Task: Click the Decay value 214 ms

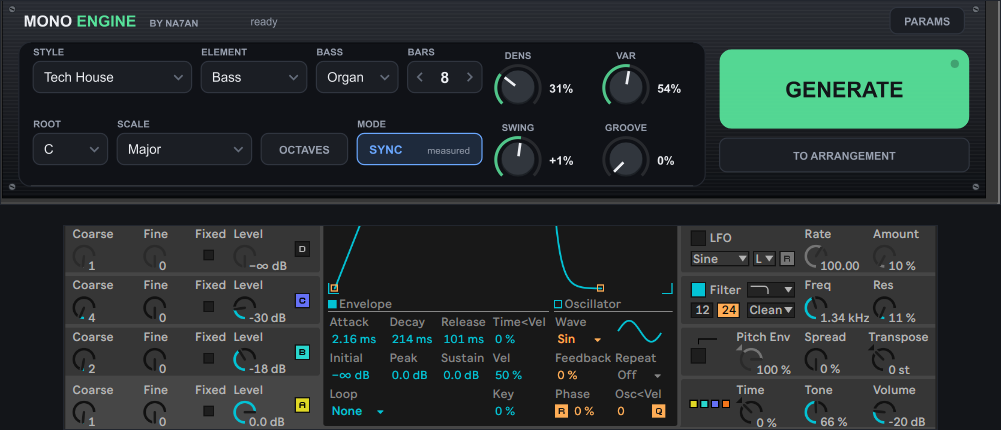Action: click(x=410, y=339)
